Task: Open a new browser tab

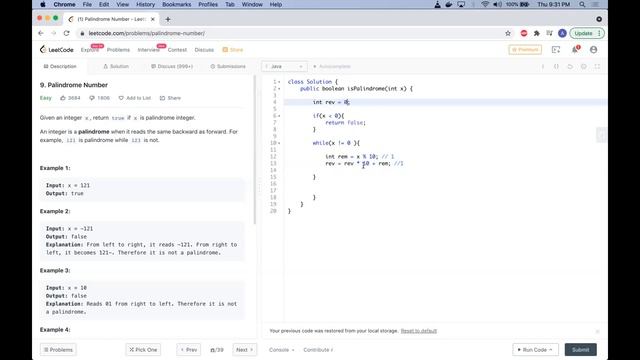Action: (168, 19)
